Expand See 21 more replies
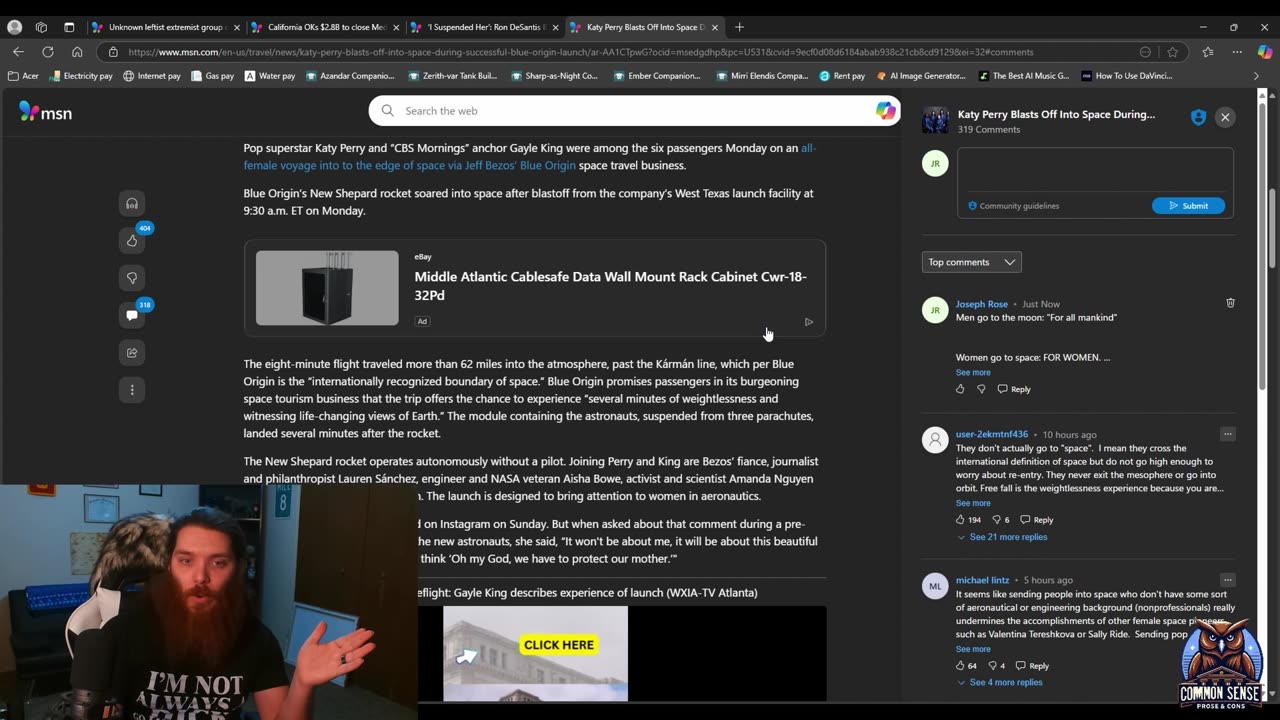This screenshot has width=1280, height=720. click(1003, 537)
